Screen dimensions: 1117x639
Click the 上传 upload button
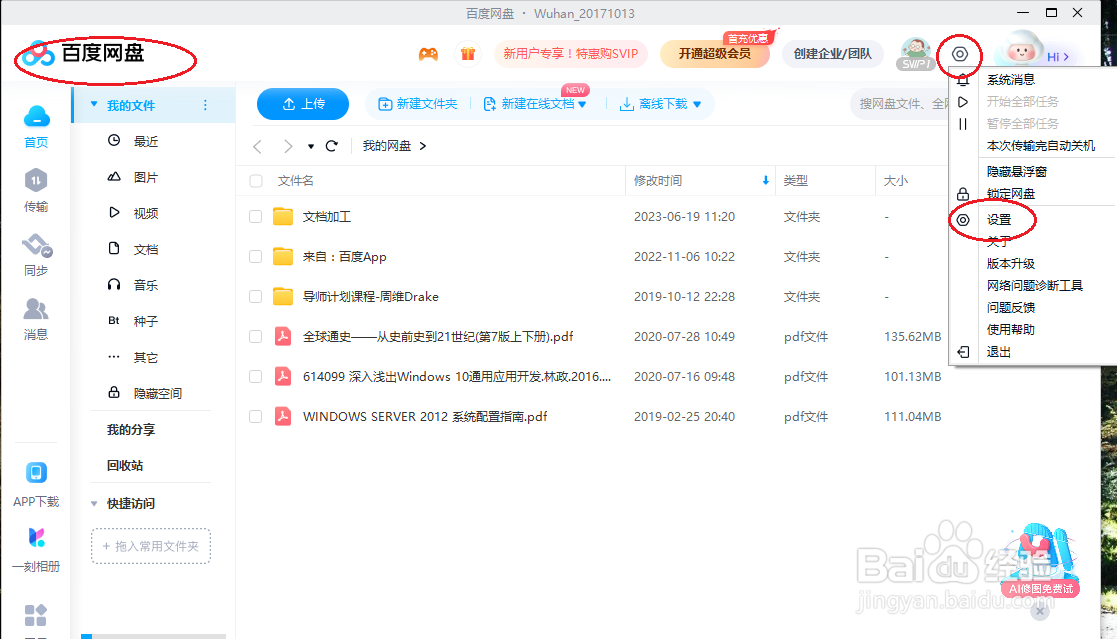tap(303, 104)
